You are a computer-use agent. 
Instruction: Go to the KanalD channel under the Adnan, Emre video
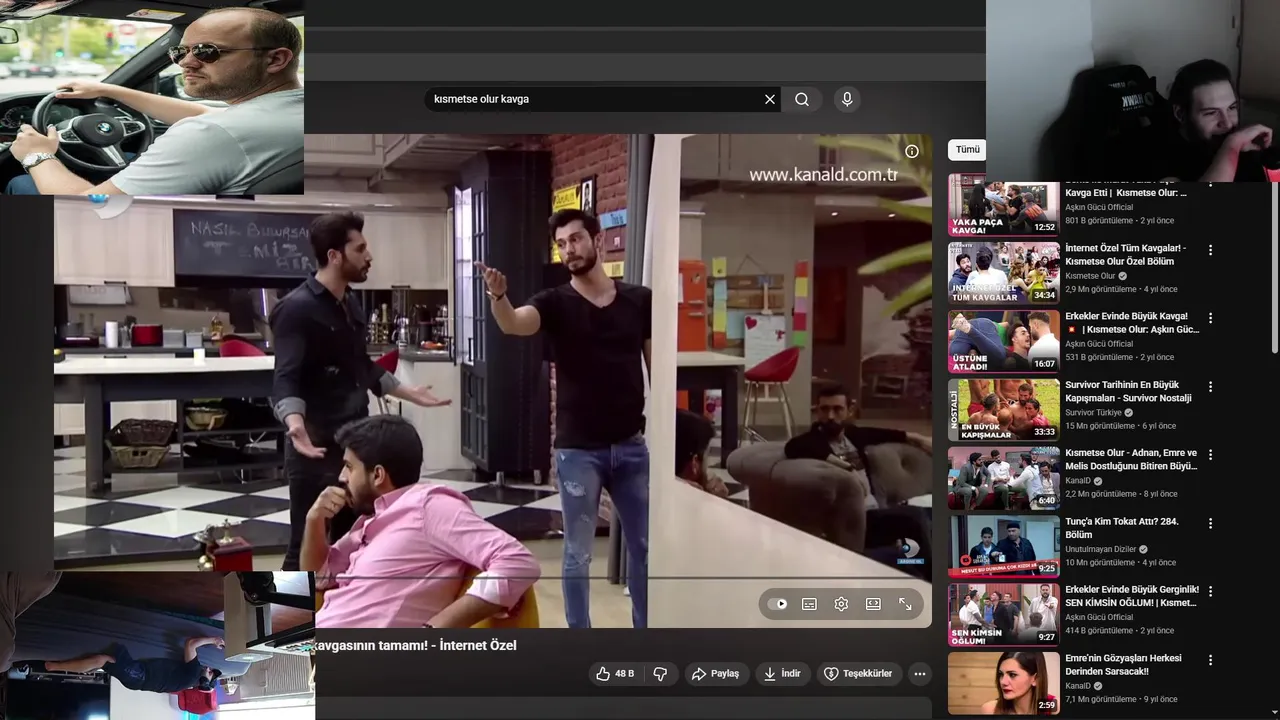coord(1078,481)
